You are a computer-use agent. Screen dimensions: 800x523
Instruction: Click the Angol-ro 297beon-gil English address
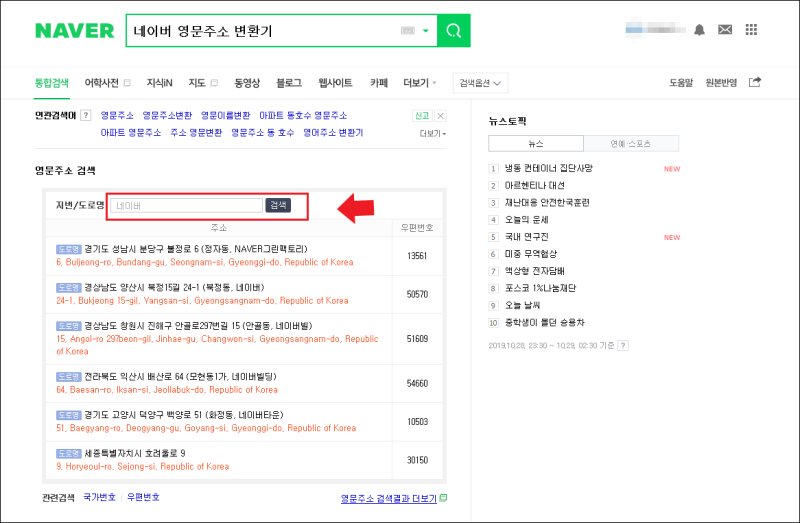(x=217, y=345)
